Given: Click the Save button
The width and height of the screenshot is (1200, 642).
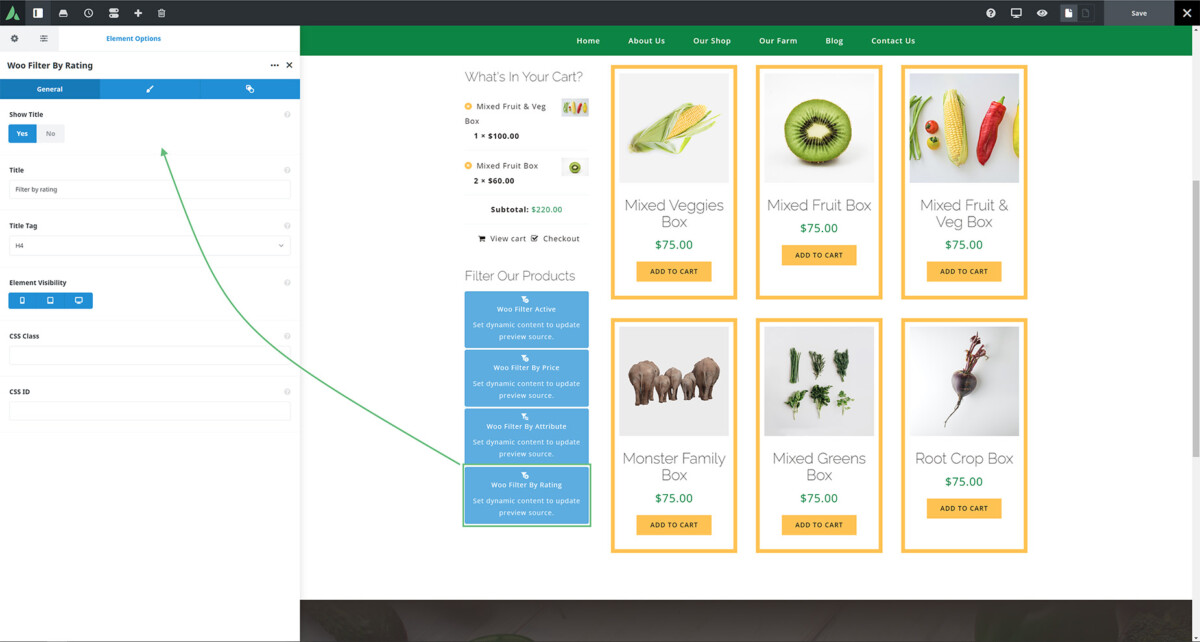Looking at the screenshot, I should point(1139,13).
